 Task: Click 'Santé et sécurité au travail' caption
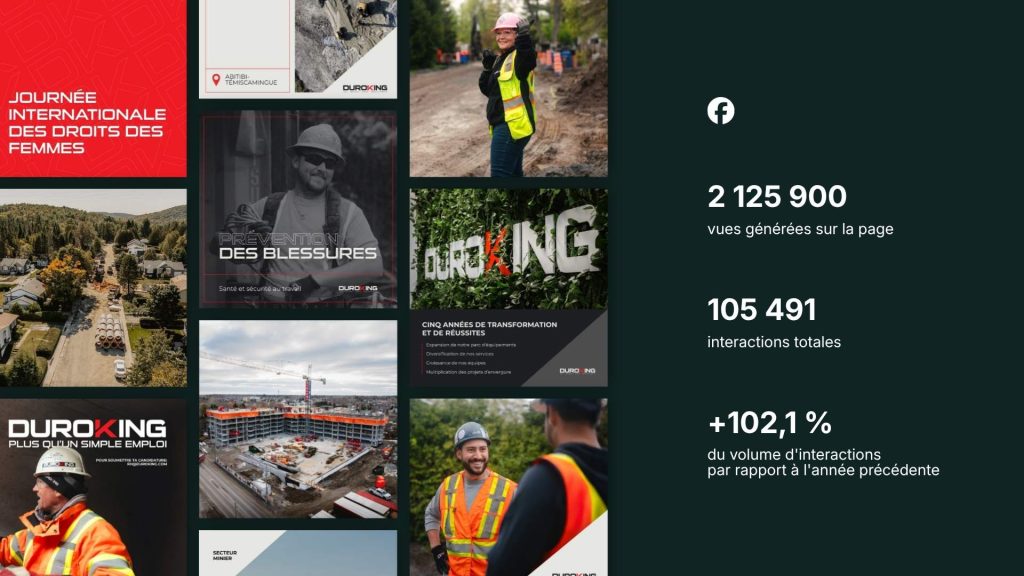click(260, 288)
